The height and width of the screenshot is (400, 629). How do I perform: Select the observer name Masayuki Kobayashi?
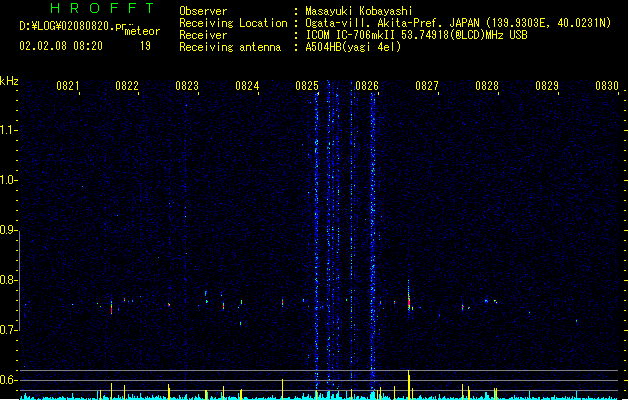click(359, 11)
